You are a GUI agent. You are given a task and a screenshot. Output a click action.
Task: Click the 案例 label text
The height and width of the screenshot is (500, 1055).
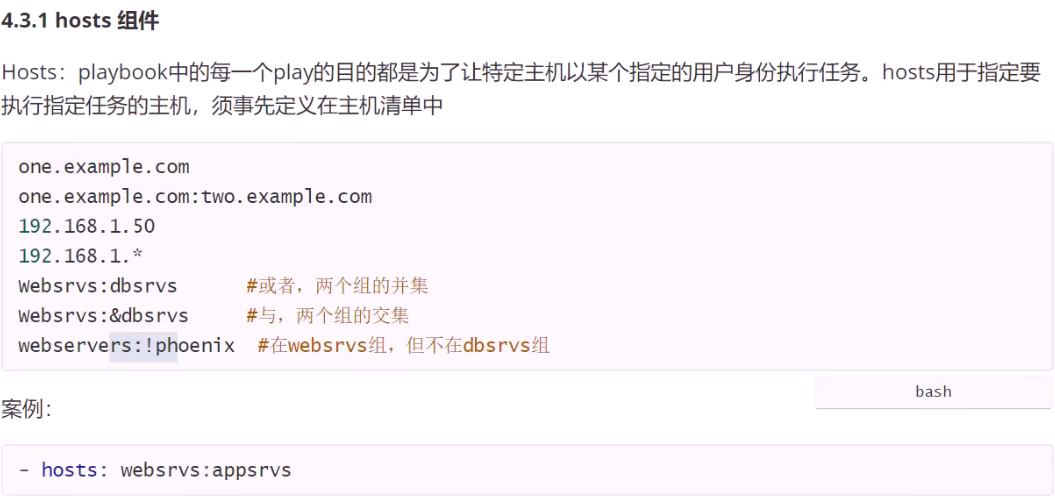point(27,408)
